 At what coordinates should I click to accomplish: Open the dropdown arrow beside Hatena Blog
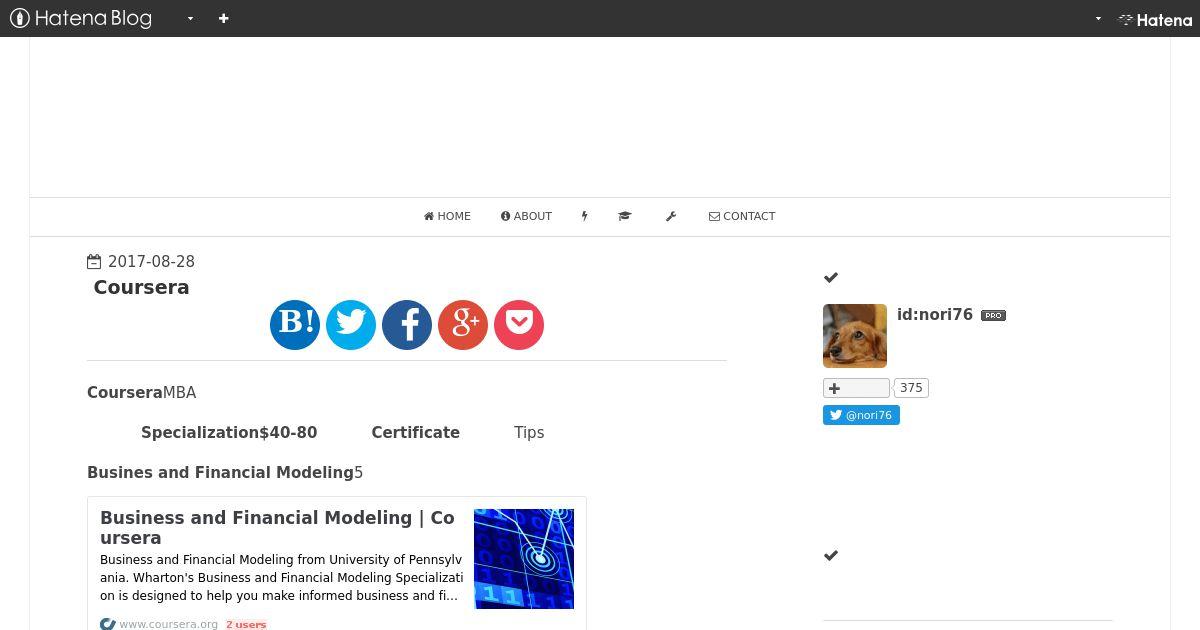coord(190,18)
